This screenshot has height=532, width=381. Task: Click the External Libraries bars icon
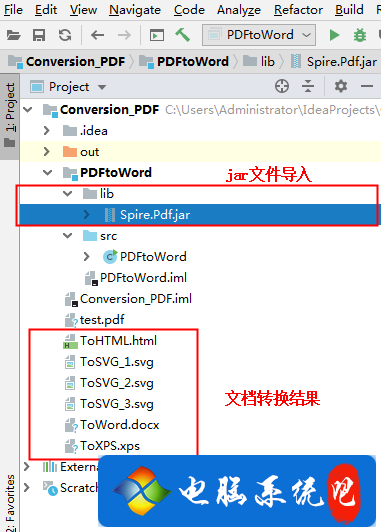(x=50, y=467)
